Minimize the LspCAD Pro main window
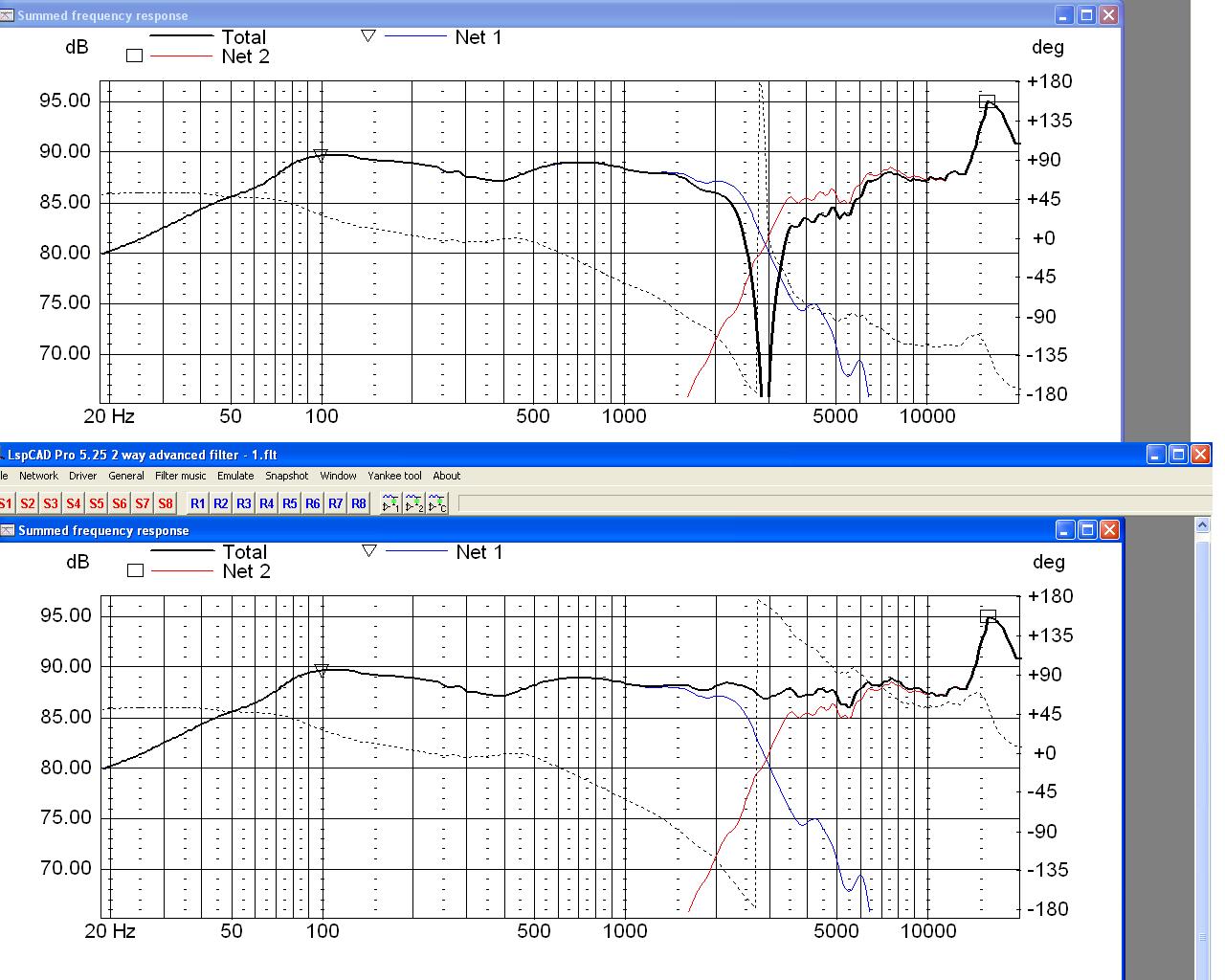1225x980 pixels. [1157, 455]
